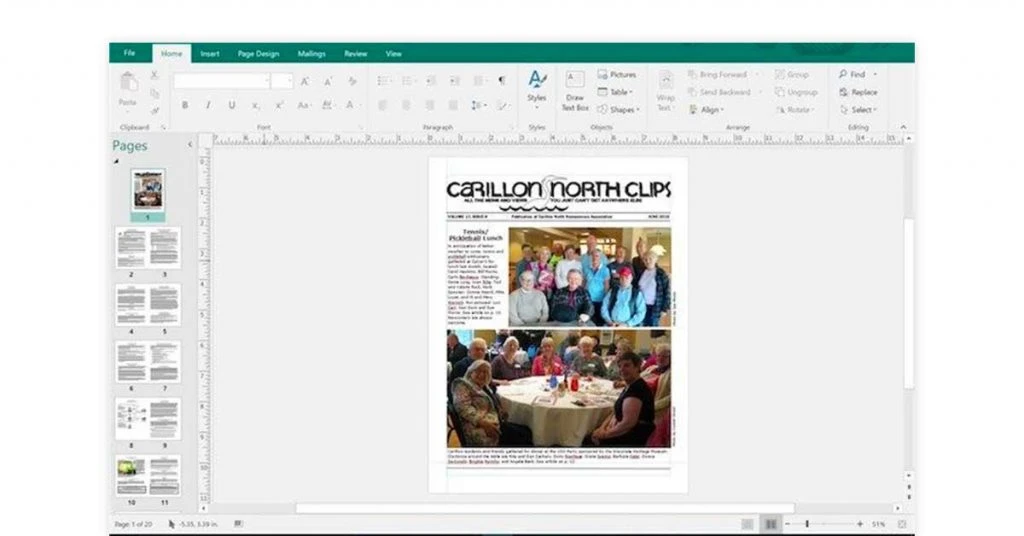Open the font name dropdown

(x=266, y=81)
